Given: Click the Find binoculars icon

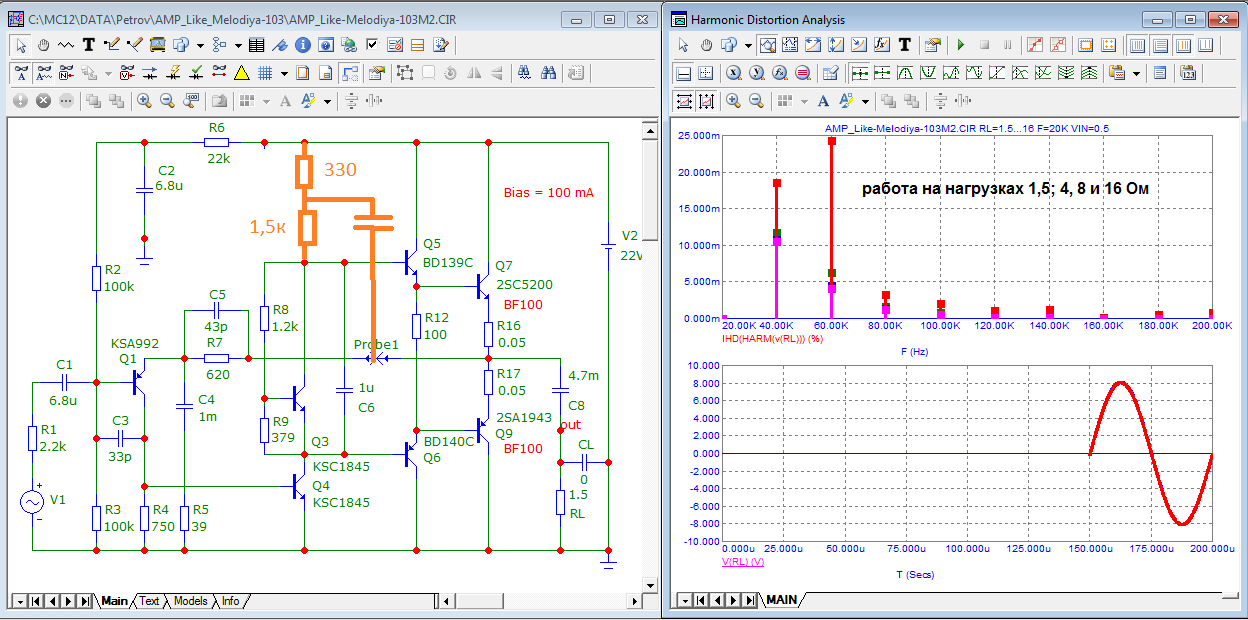Looking at the screenshot, I should click(x=549, y=73).
